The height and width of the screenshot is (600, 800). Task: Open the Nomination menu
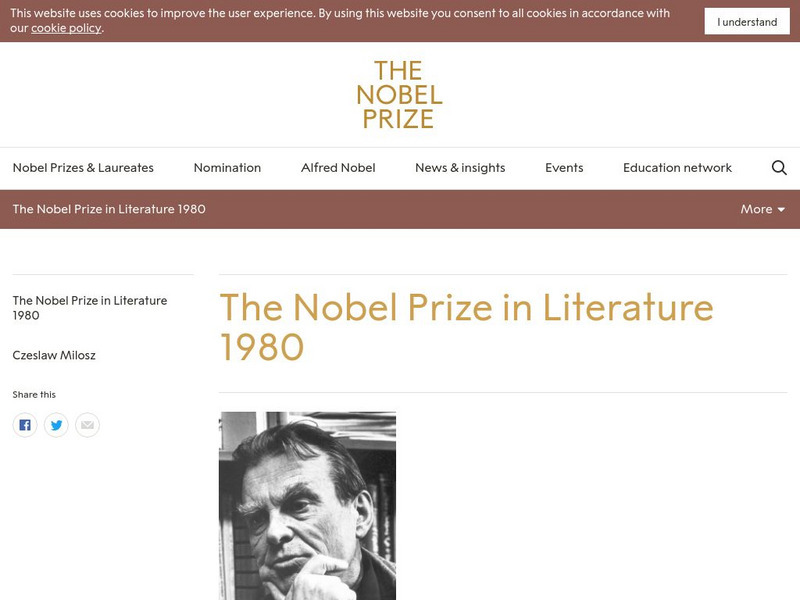(x=227, y=168)
